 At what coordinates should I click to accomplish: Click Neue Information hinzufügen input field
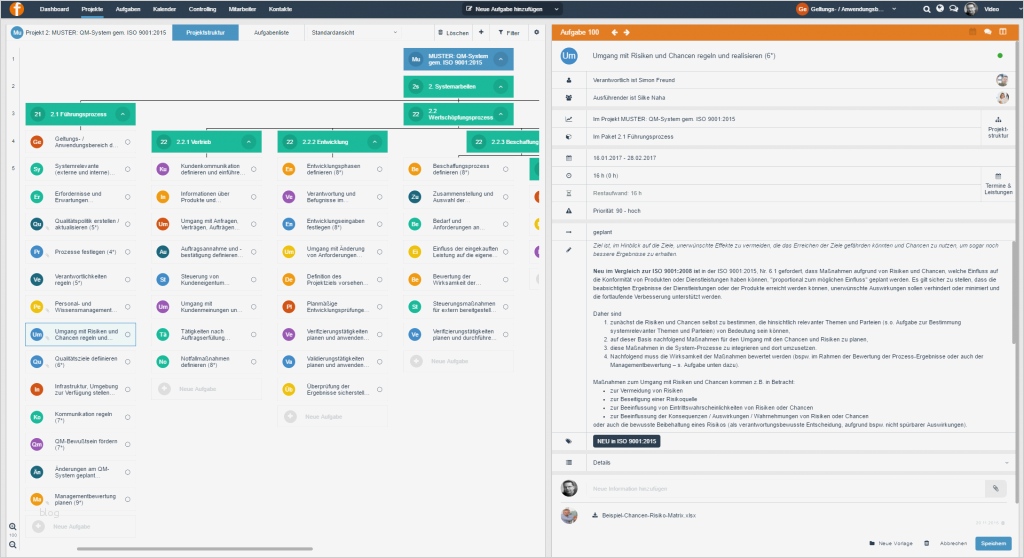[784, 488]
